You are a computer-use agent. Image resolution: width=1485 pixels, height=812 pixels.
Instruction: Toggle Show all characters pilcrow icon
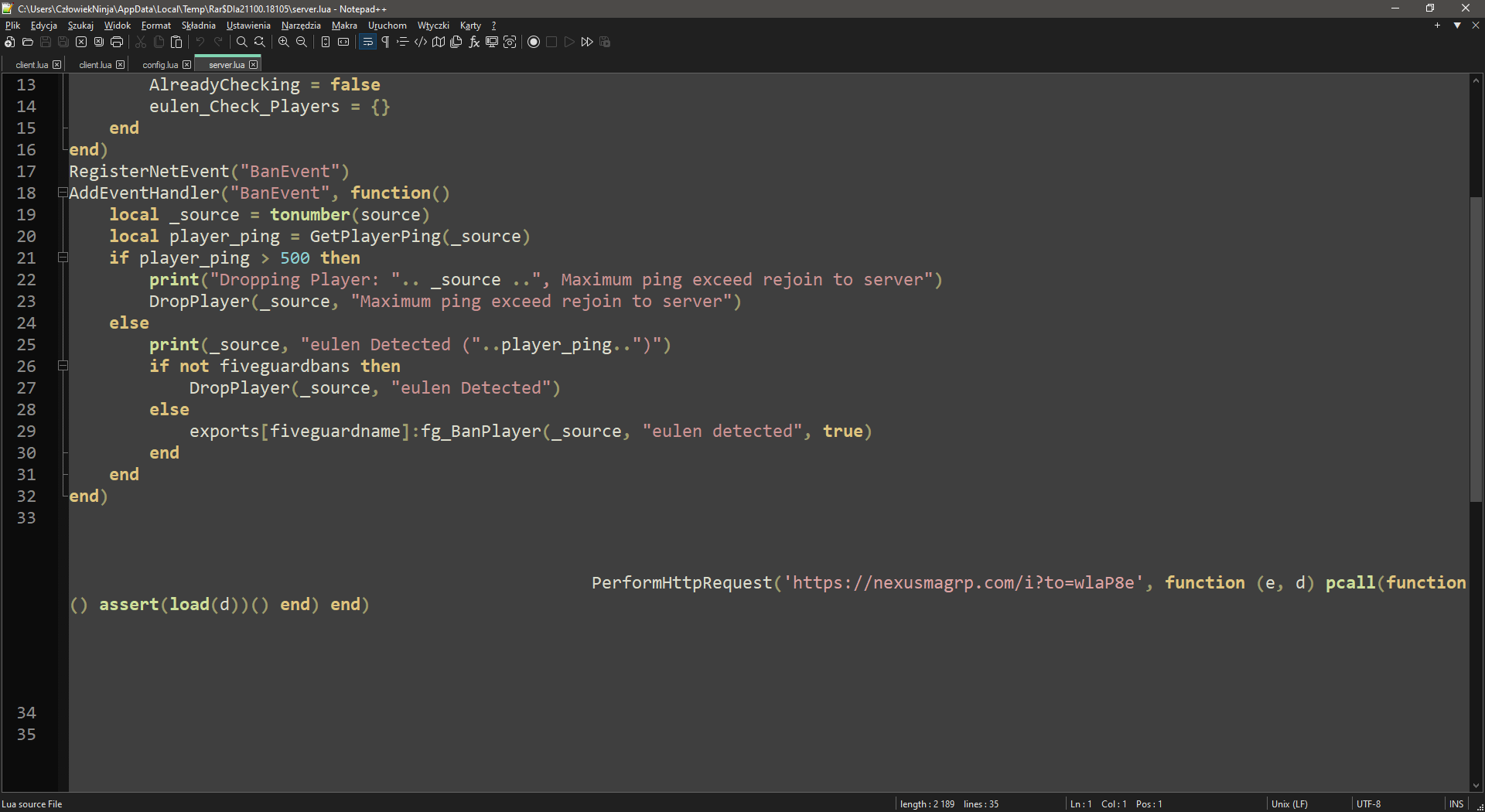385,42
